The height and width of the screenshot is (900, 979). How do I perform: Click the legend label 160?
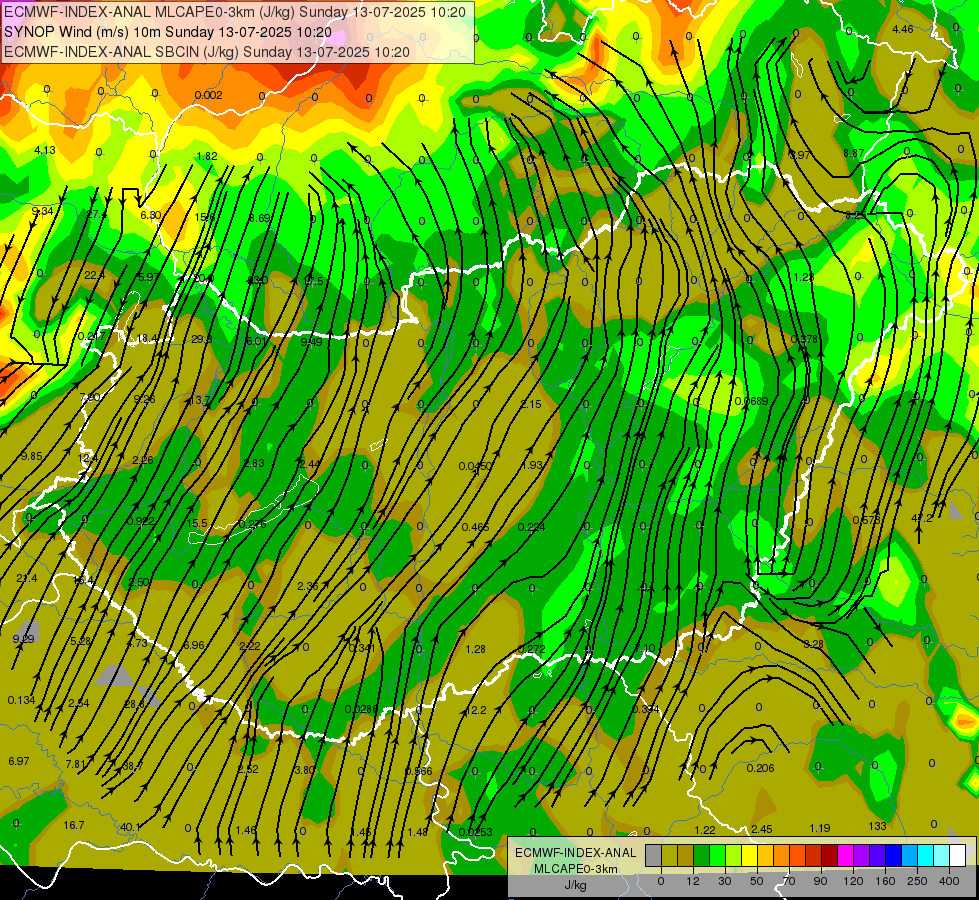(x=885, y=881)
